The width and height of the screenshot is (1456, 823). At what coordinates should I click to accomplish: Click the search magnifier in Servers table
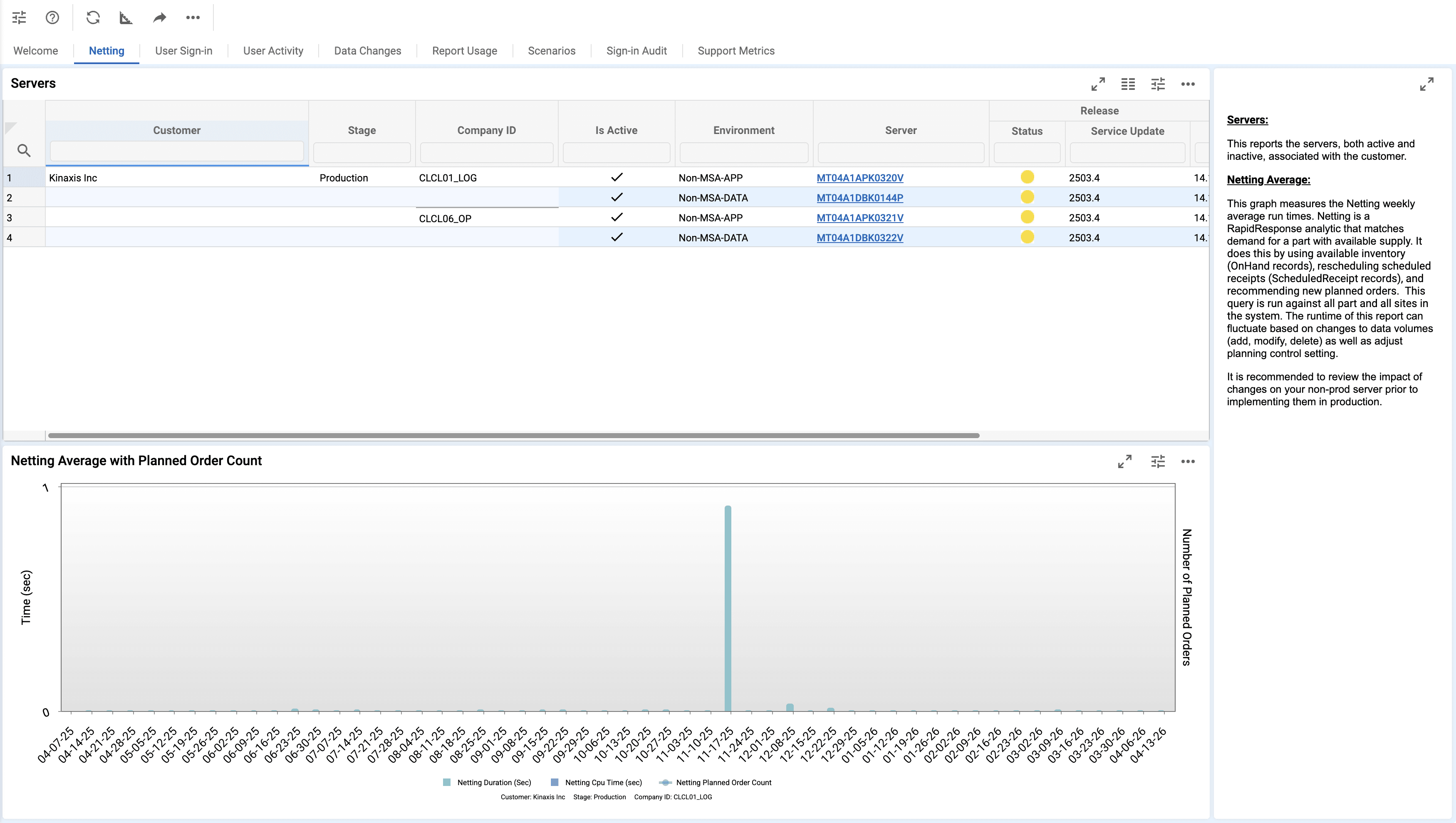(24, 150)
